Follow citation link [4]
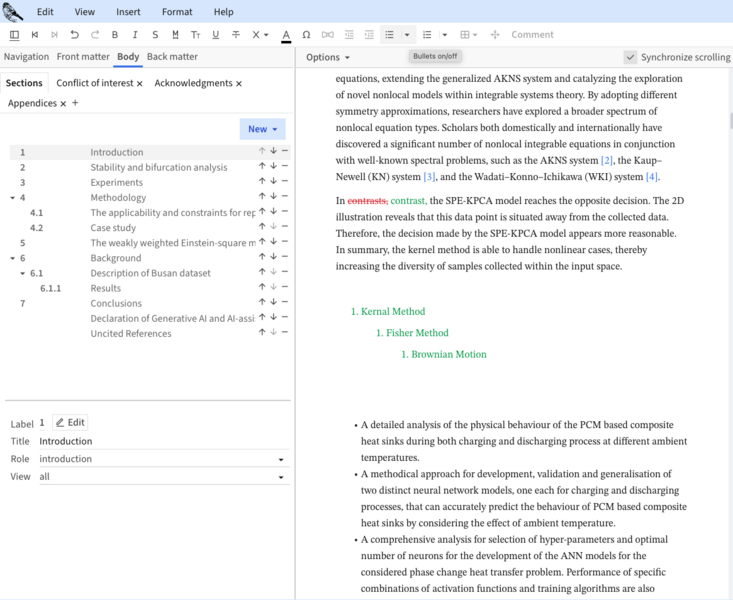 pyautogui.click(x=652, y=177)
